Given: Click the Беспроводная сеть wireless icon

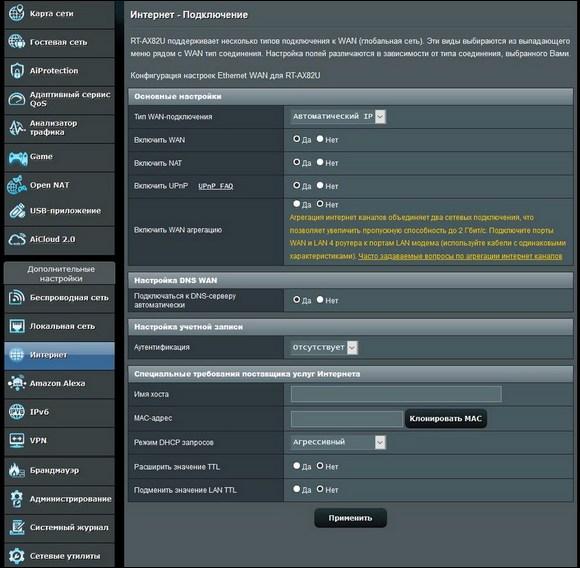Looking at the screenshot, I should click(x=17, y=297).
